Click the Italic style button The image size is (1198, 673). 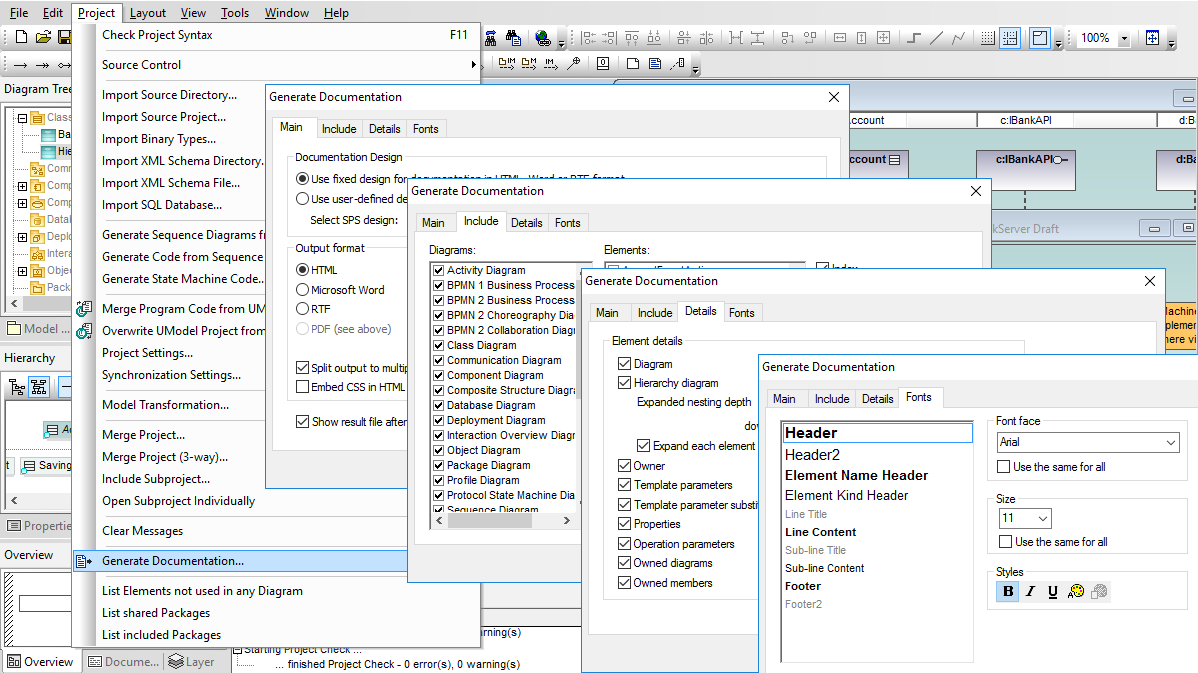(x=1030, y=591)
